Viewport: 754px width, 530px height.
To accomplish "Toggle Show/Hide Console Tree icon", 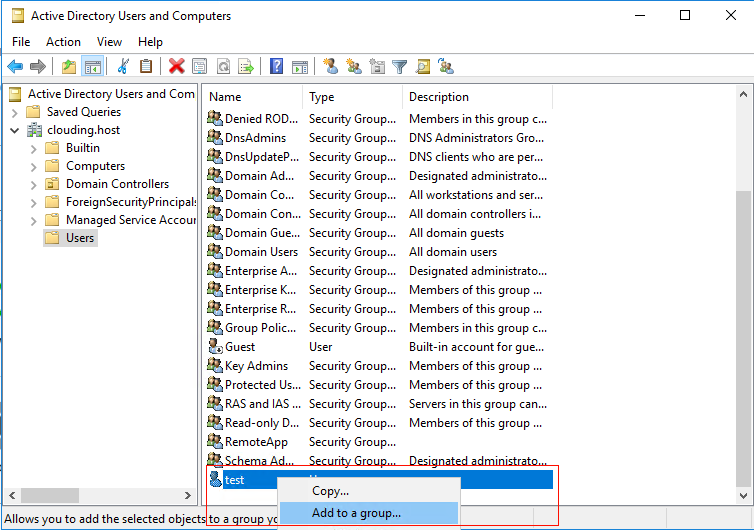I will pyautogui.click(x=92, y=66).
